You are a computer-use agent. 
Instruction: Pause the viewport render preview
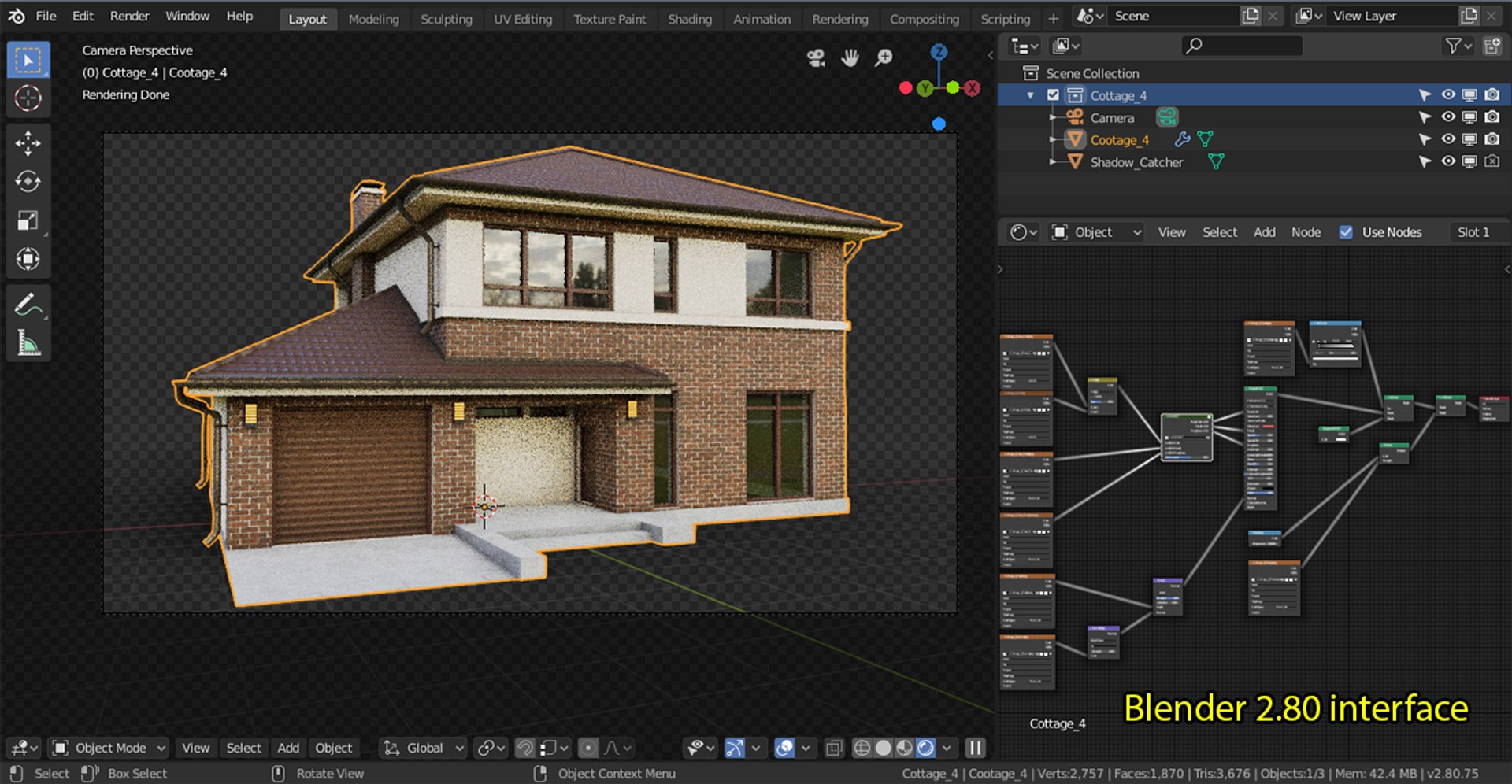[x=975, y=748]
